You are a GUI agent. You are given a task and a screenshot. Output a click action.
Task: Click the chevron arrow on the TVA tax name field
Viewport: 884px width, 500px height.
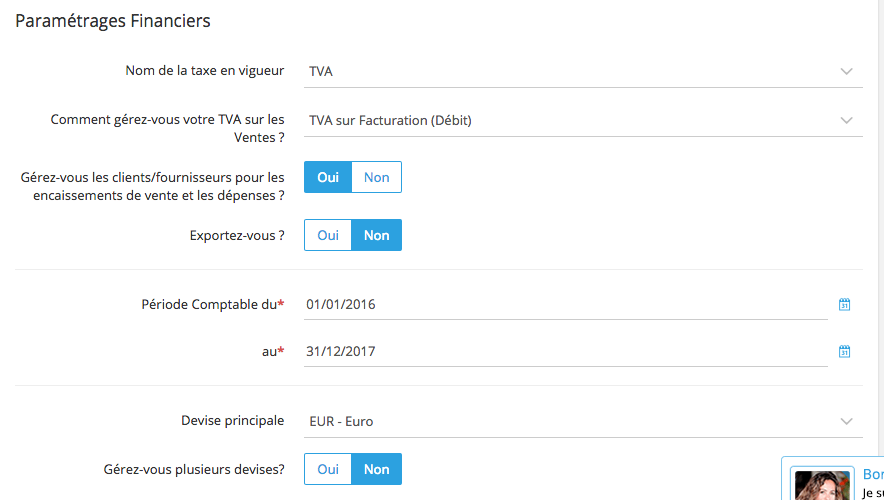pos(846,72)
